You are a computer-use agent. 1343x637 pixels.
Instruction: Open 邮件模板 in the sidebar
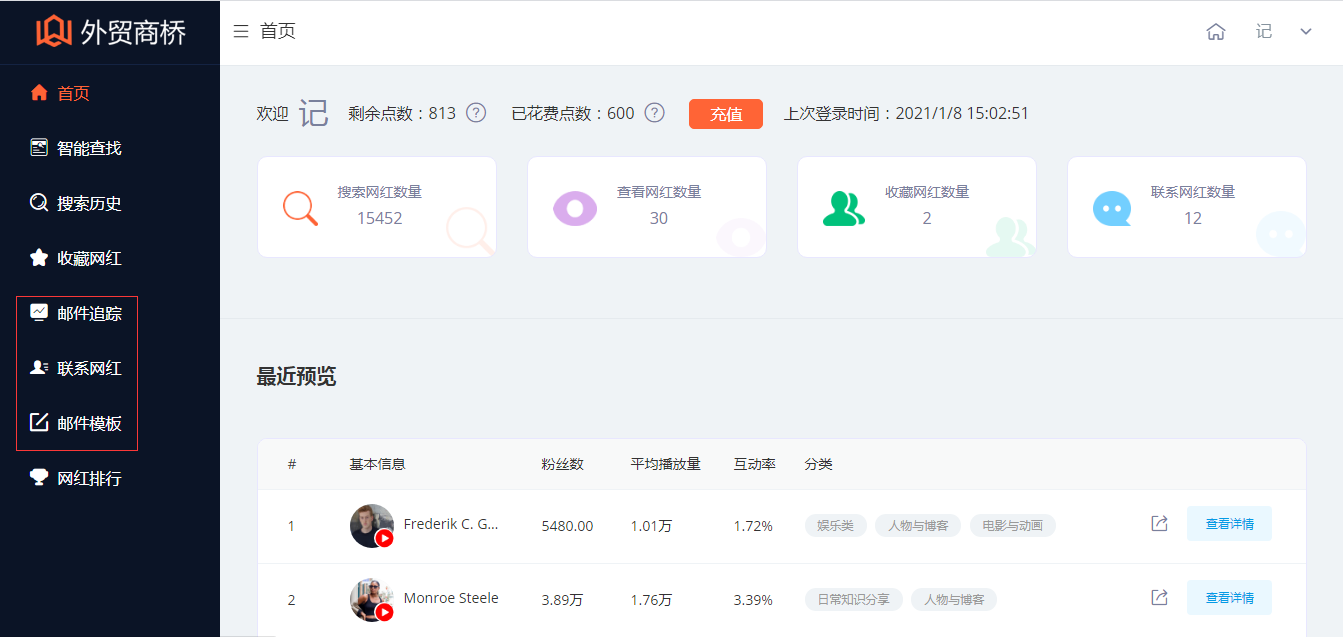pyautogui.click(x=89, y=423)
